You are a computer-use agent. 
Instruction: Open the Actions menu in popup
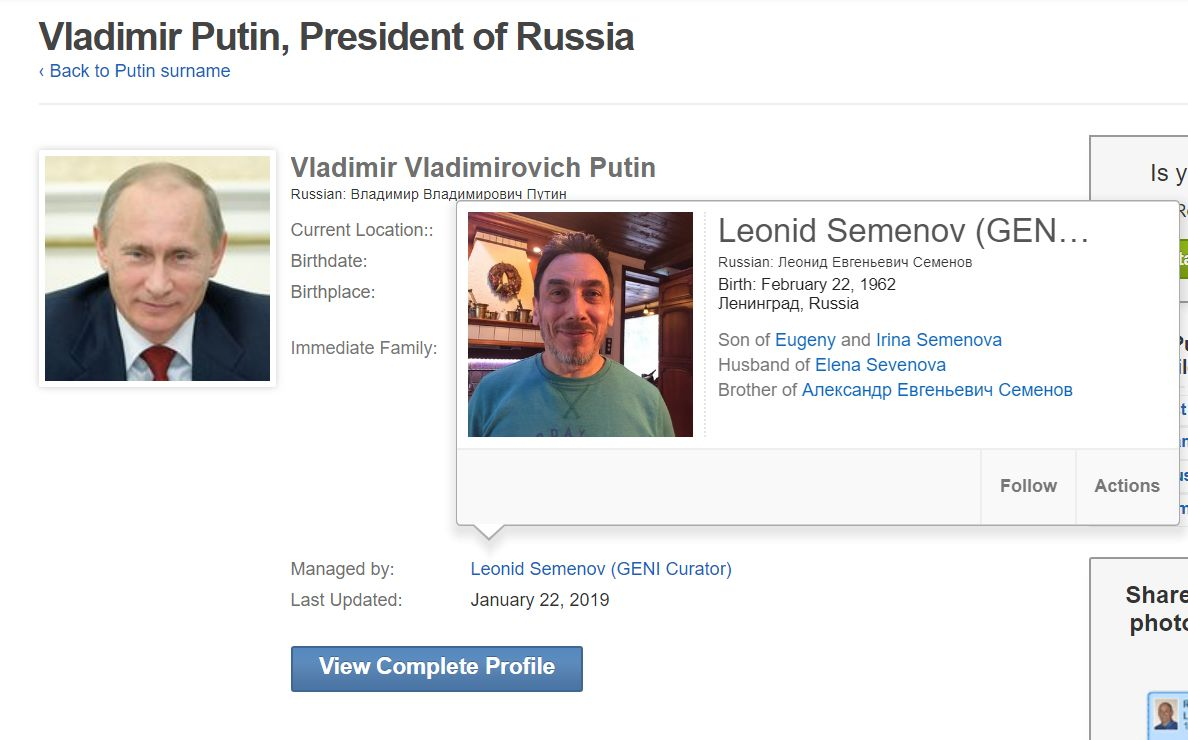1127,486
